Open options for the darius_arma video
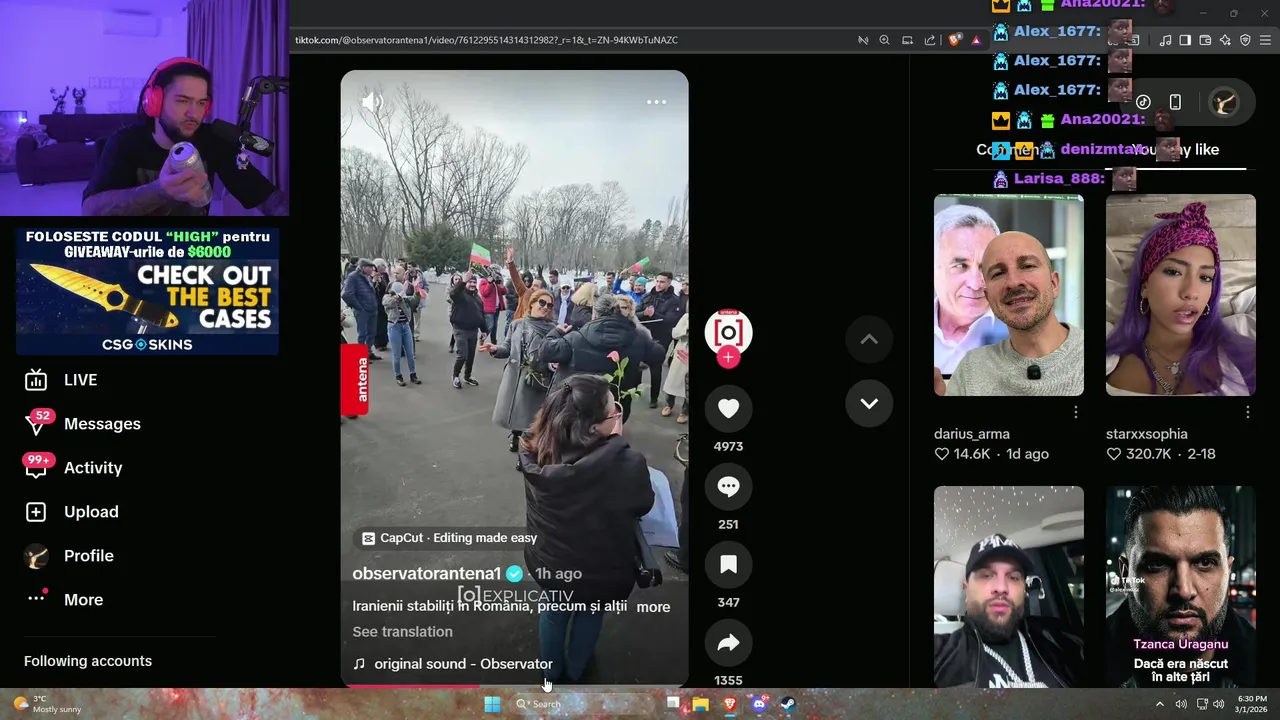 pyautogui.click(x=1076, y=412)
